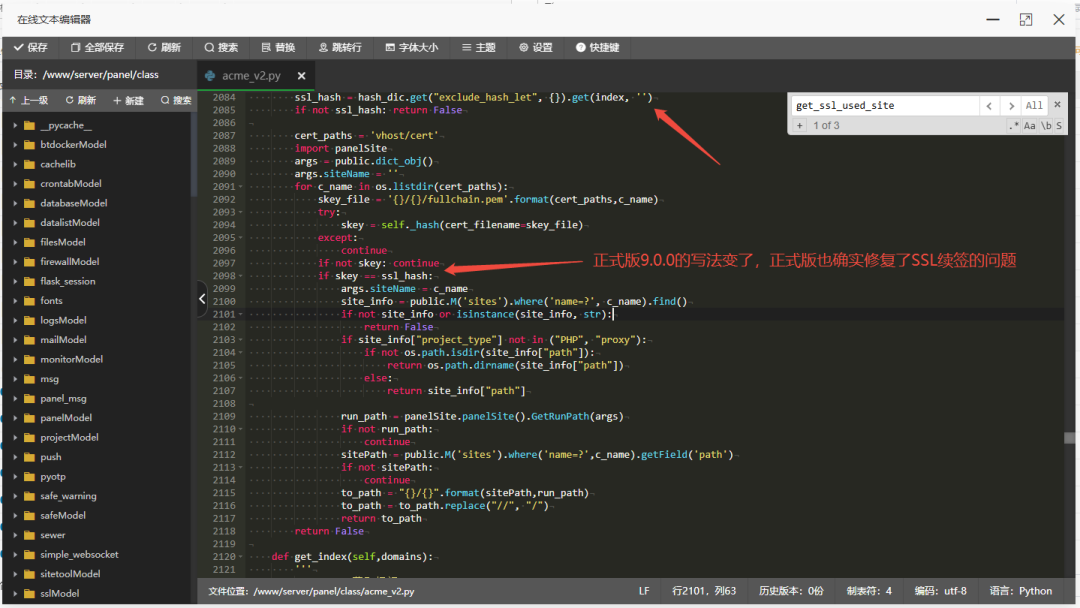Click the push folder icon
Image resolution: width=1080 pixels, height=608 pixels.
click(x=29, y=457)
